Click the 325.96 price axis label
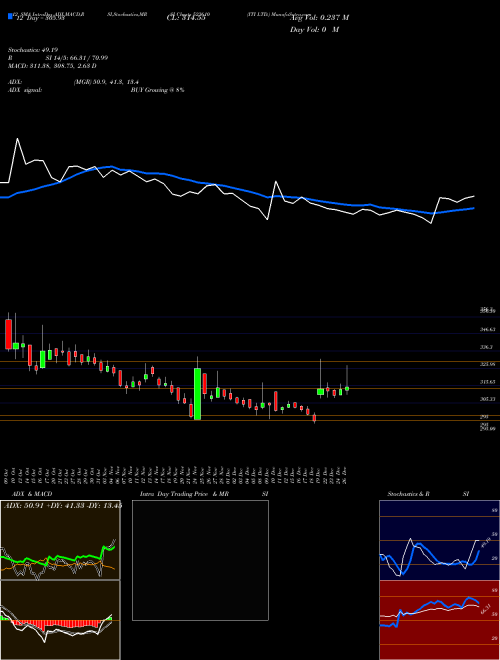500x660 pixels. tap(487, 364)
